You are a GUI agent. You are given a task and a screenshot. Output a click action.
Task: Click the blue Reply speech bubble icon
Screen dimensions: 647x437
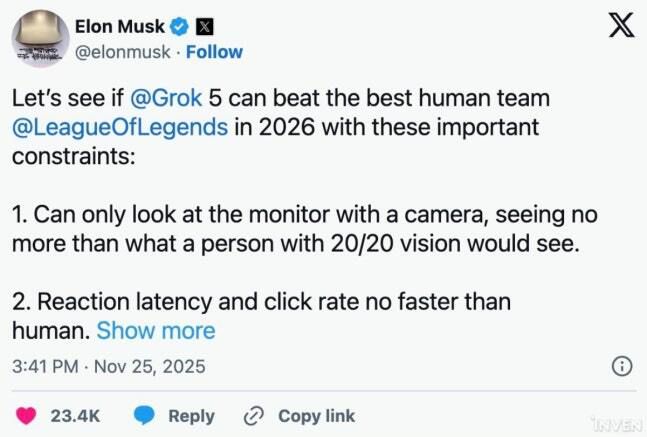(x=145, y=416)
